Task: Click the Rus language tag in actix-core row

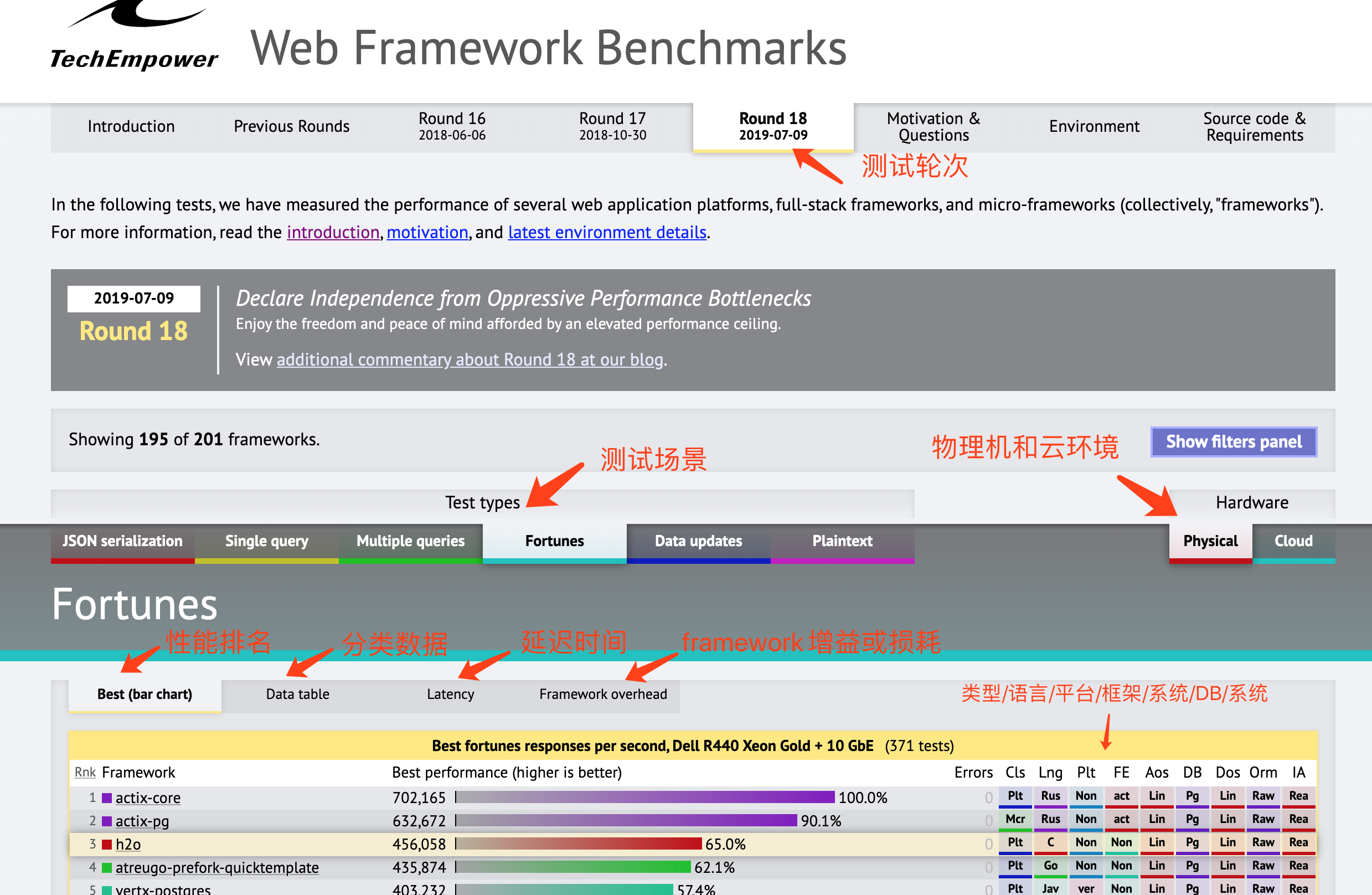Action: [x=1050, y=797]
